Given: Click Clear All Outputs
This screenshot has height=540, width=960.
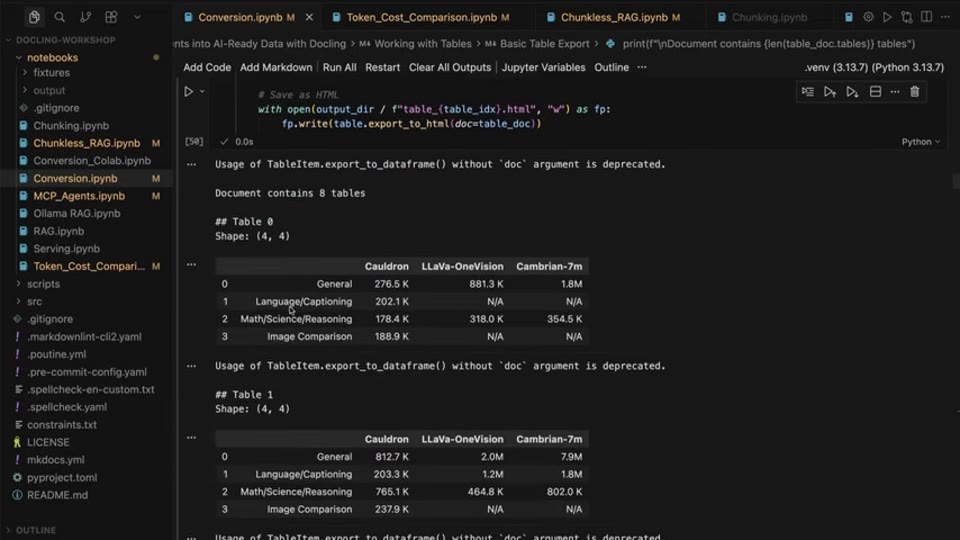Looking at the screenshot, I should [x=450, y=67].
